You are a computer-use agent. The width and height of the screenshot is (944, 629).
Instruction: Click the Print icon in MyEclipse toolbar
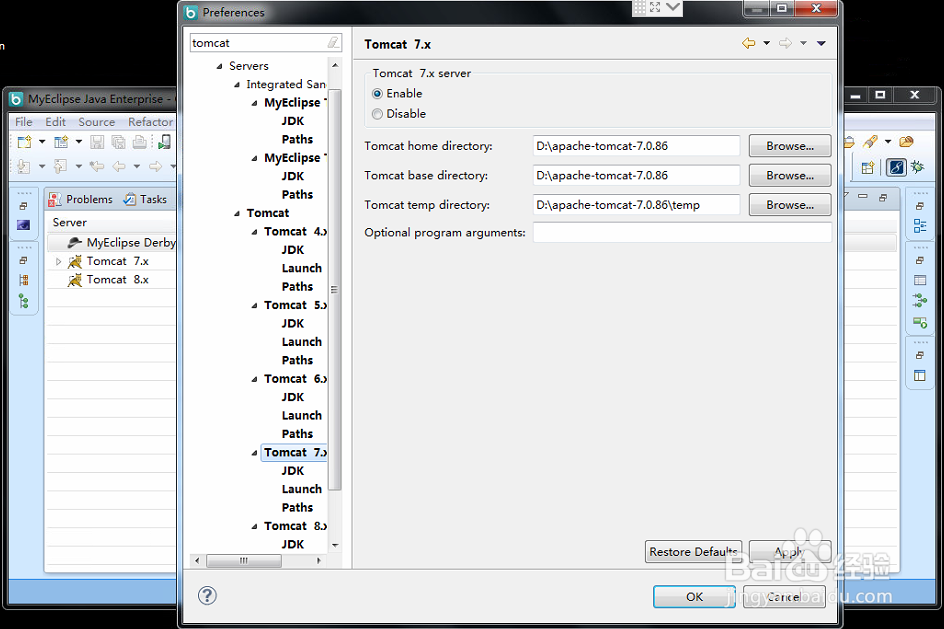[x=140, y=142]
